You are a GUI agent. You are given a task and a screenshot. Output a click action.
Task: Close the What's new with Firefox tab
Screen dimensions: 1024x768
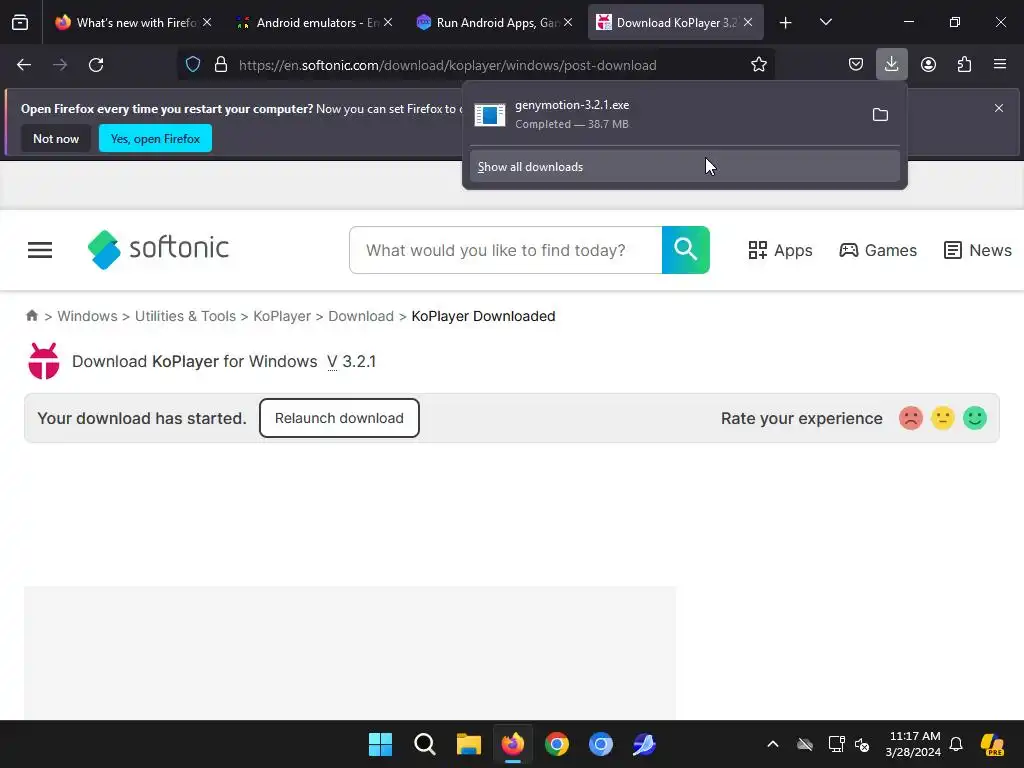(207, 22)
